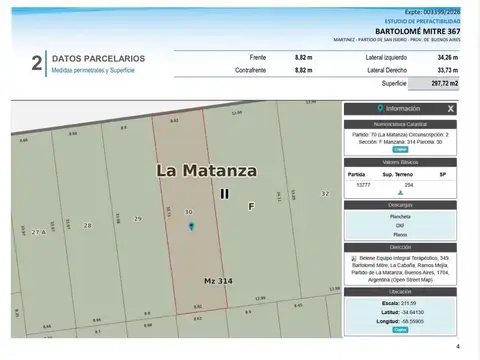
Task: Click the Contrafrente value 8,82 m
Action: tap(303, 70)
